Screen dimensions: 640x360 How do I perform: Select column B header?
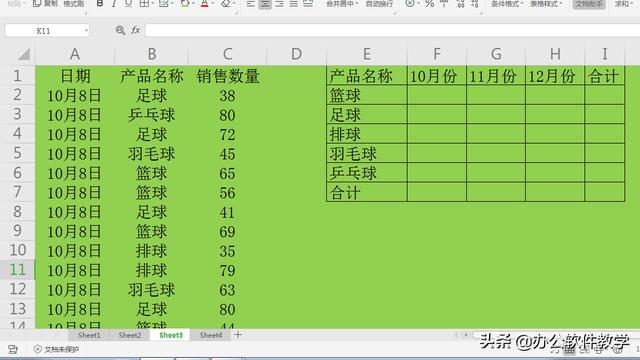click(152, 54)
